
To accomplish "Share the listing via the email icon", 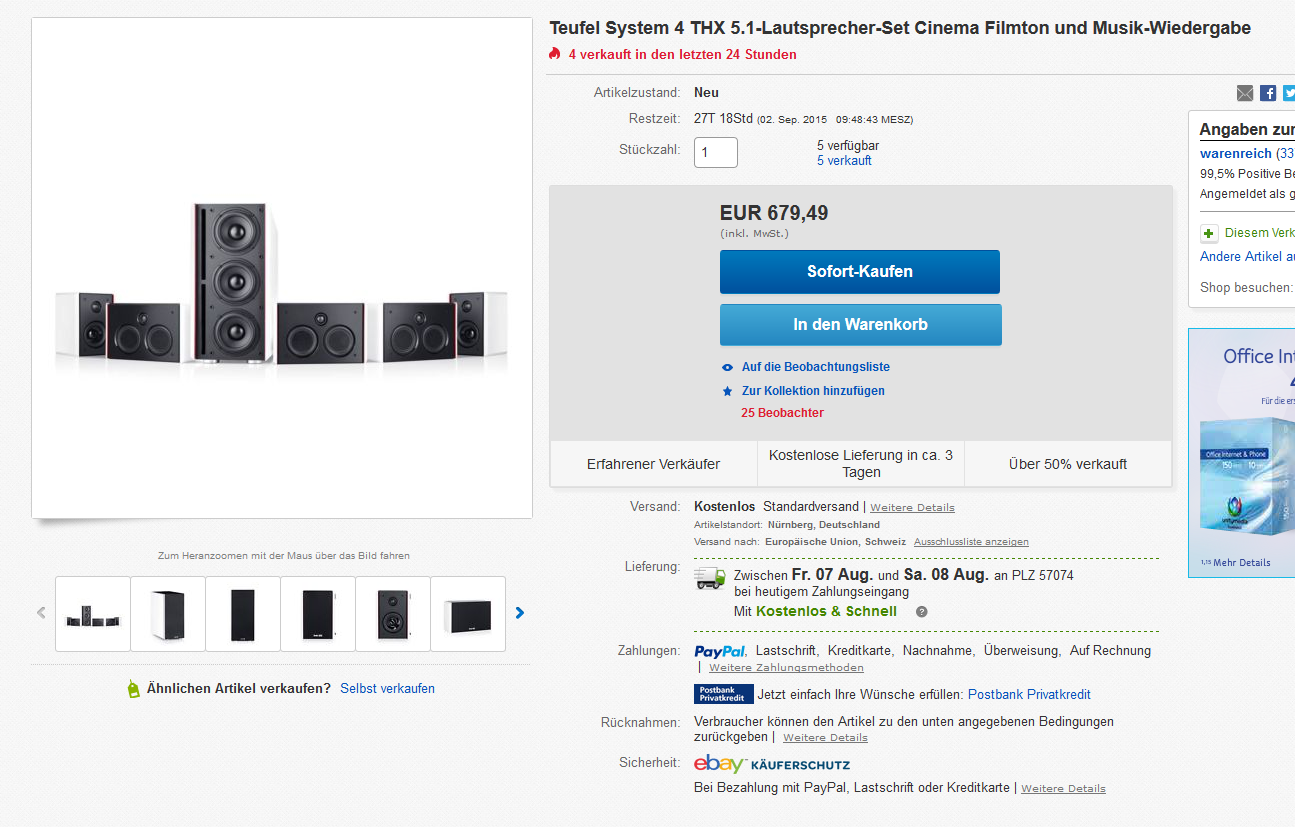I will pyautogui.click(x=1244, y=93).
